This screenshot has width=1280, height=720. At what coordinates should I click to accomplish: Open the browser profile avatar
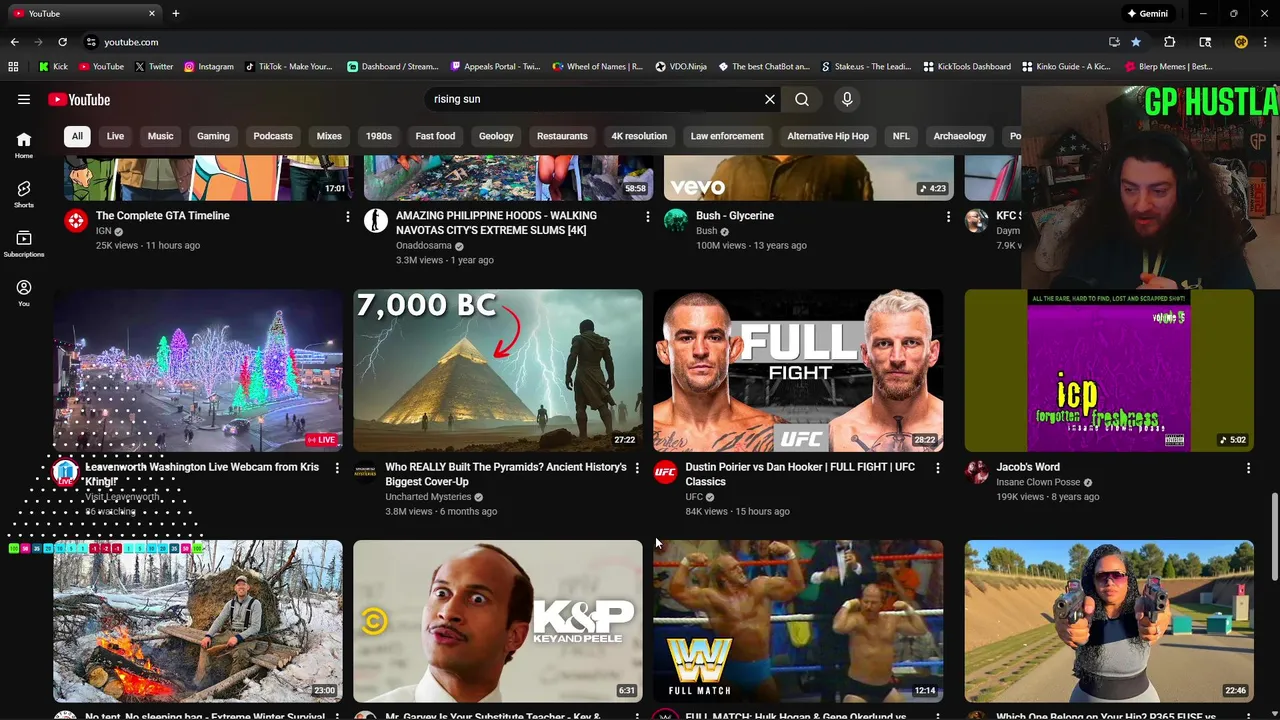point(1241,42)
